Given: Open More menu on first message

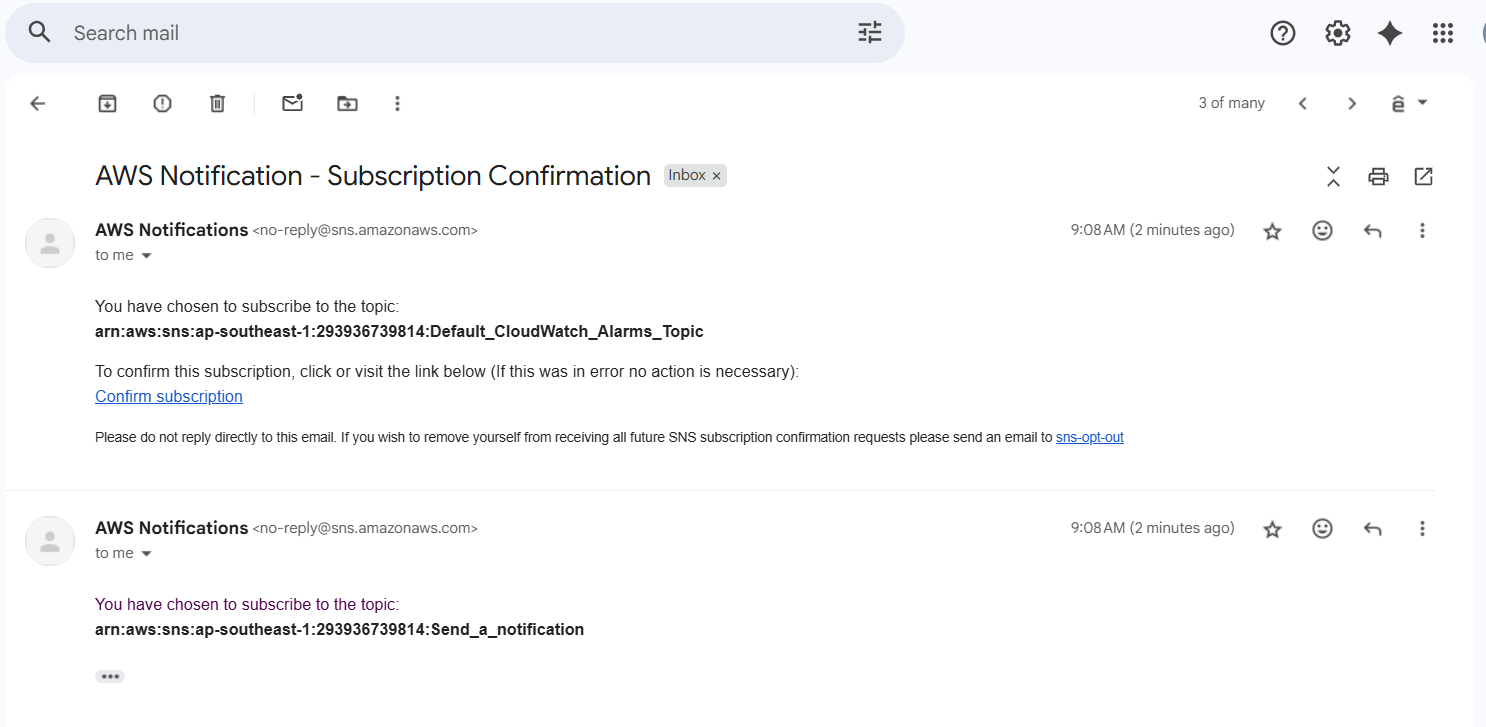Looking at the screenshot, I should tap(1422, 231).
